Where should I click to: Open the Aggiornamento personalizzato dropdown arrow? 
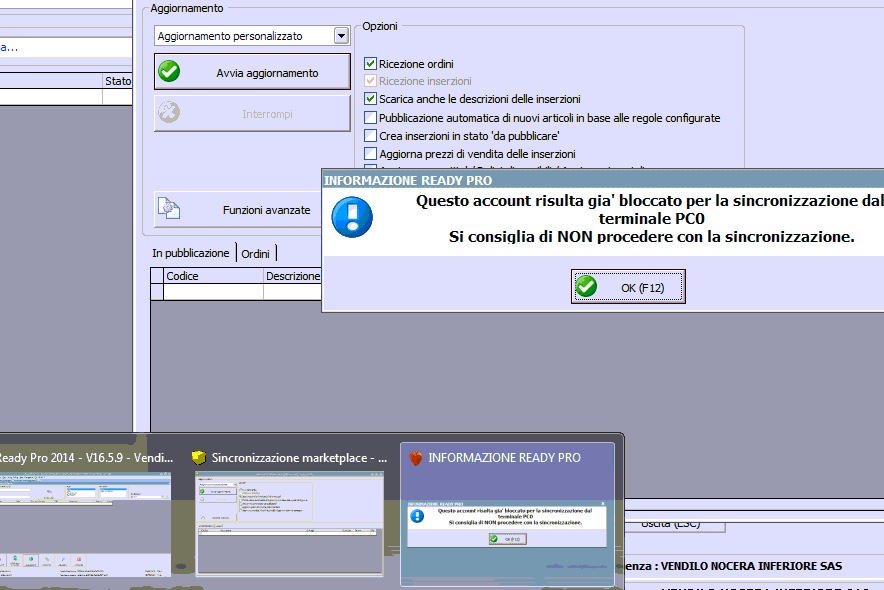tap(341, 36)
